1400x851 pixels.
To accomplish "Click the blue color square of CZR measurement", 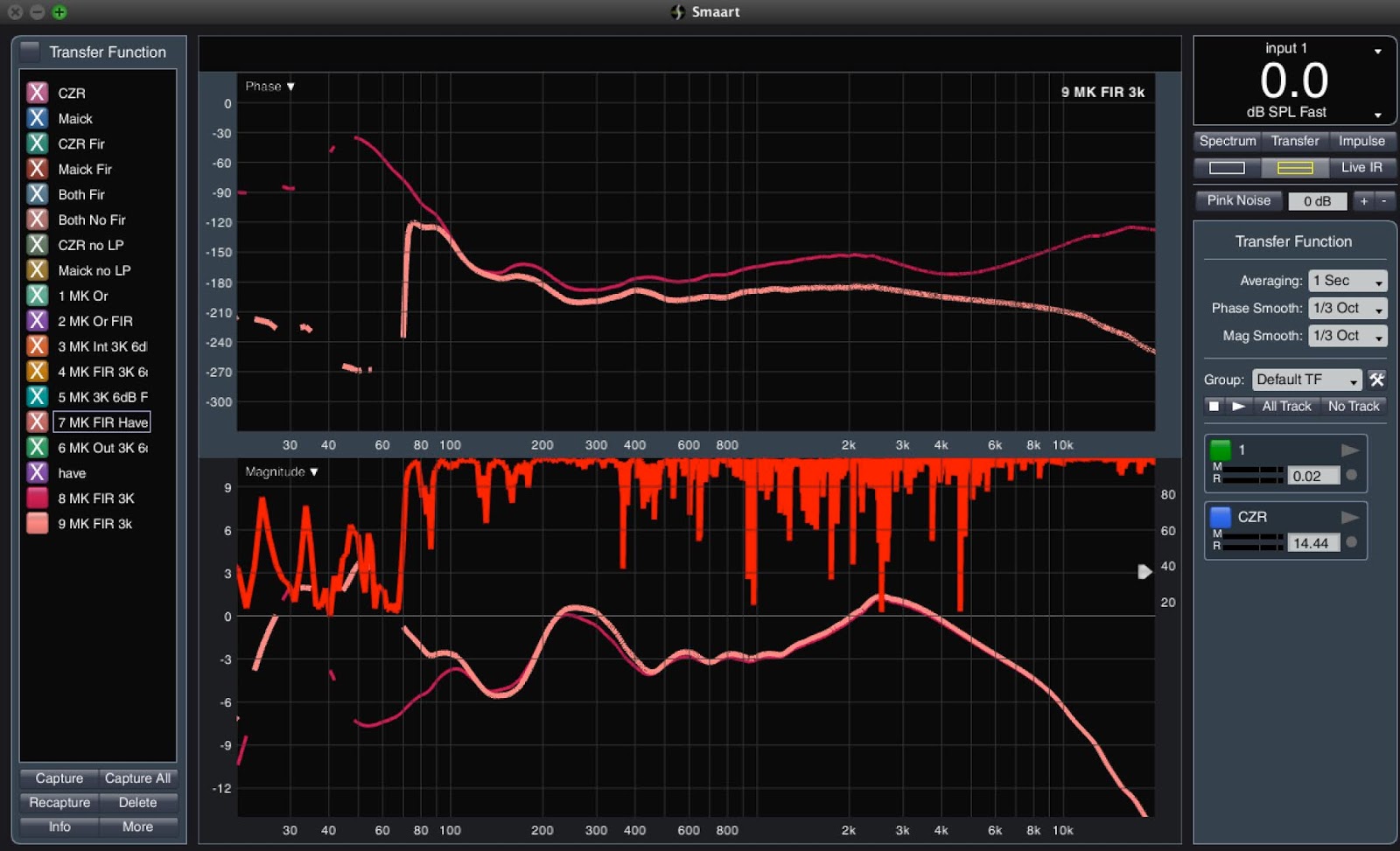I will tap(1220, 517).
